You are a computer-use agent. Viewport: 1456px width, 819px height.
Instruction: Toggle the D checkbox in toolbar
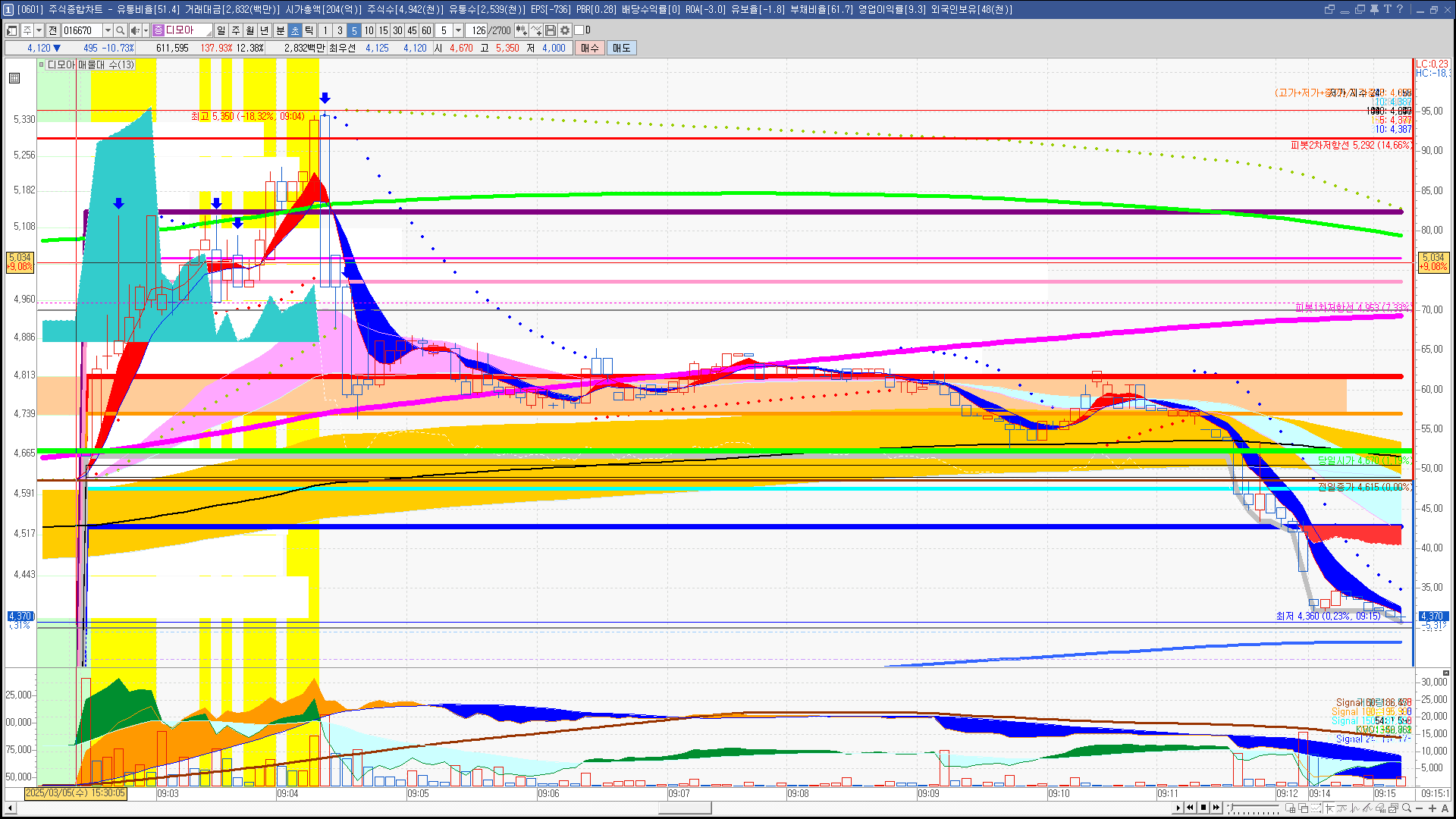point(579,30)
